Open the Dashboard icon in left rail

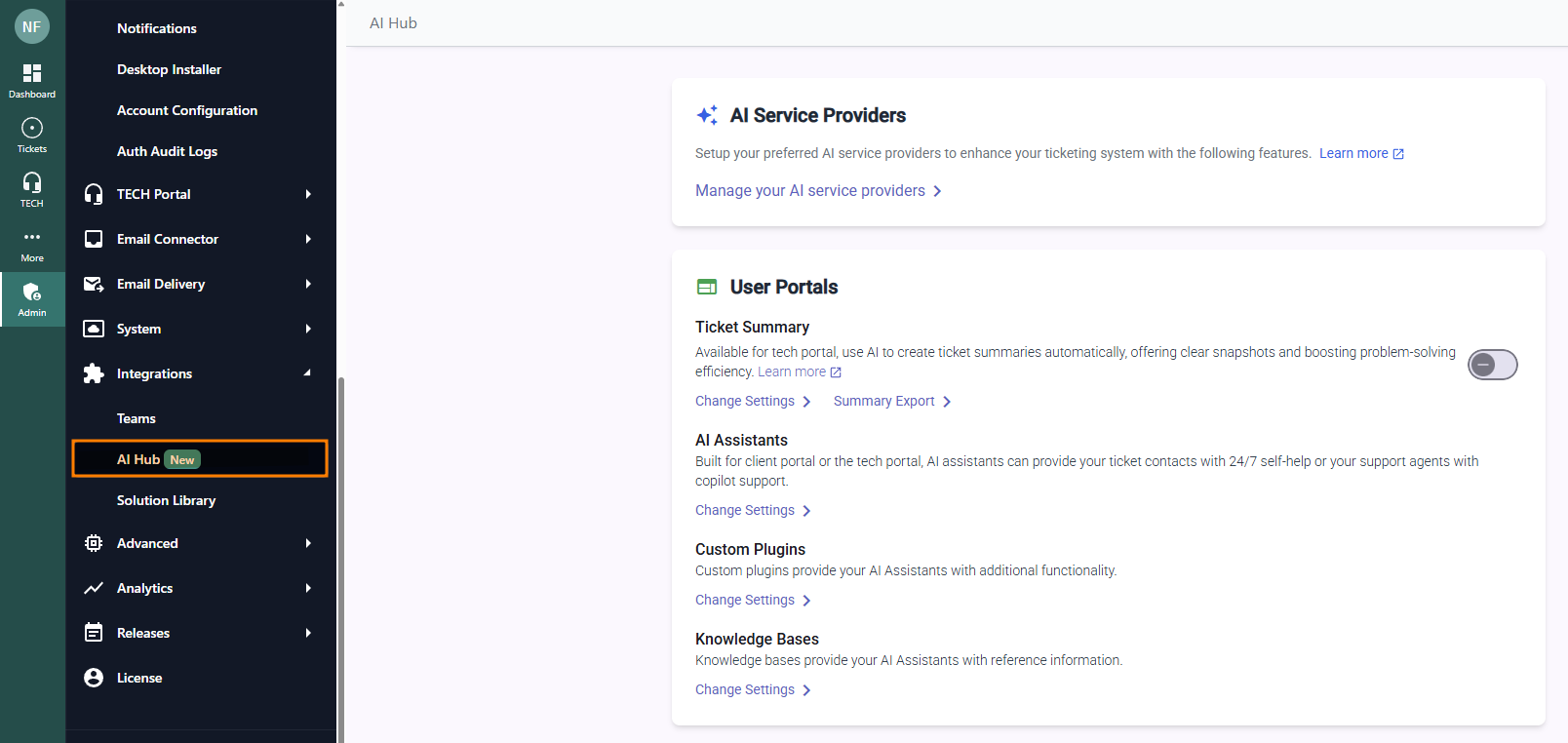(x=32, y=74)
